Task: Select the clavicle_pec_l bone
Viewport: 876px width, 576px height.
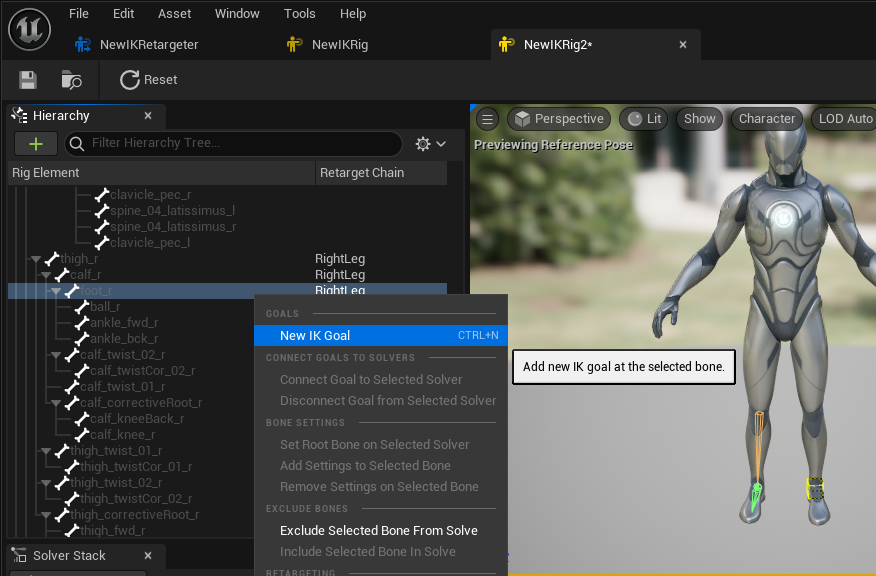Action: (150, 243)
